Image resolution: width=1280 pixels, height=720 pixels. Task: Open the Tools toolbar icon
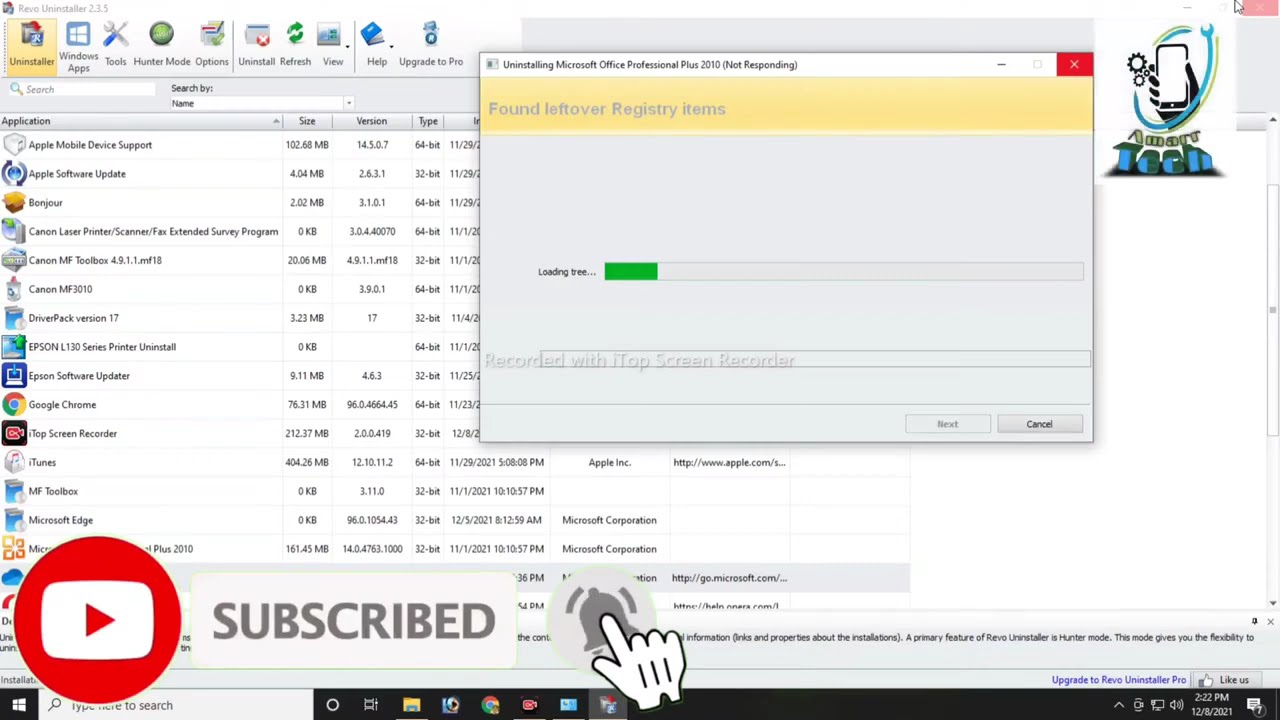click(x=115, y=45)
